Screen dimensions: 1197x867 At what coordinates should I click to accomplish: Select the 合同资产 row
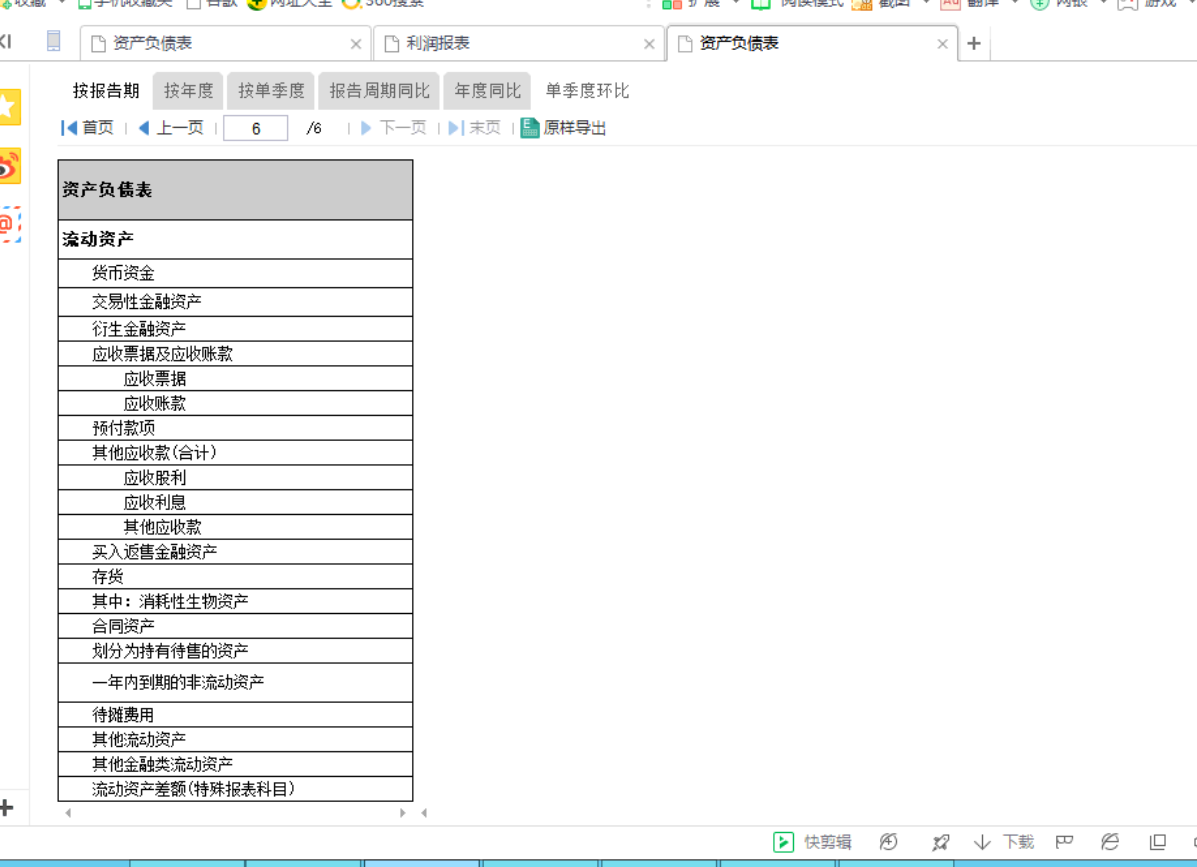[235, 626]
